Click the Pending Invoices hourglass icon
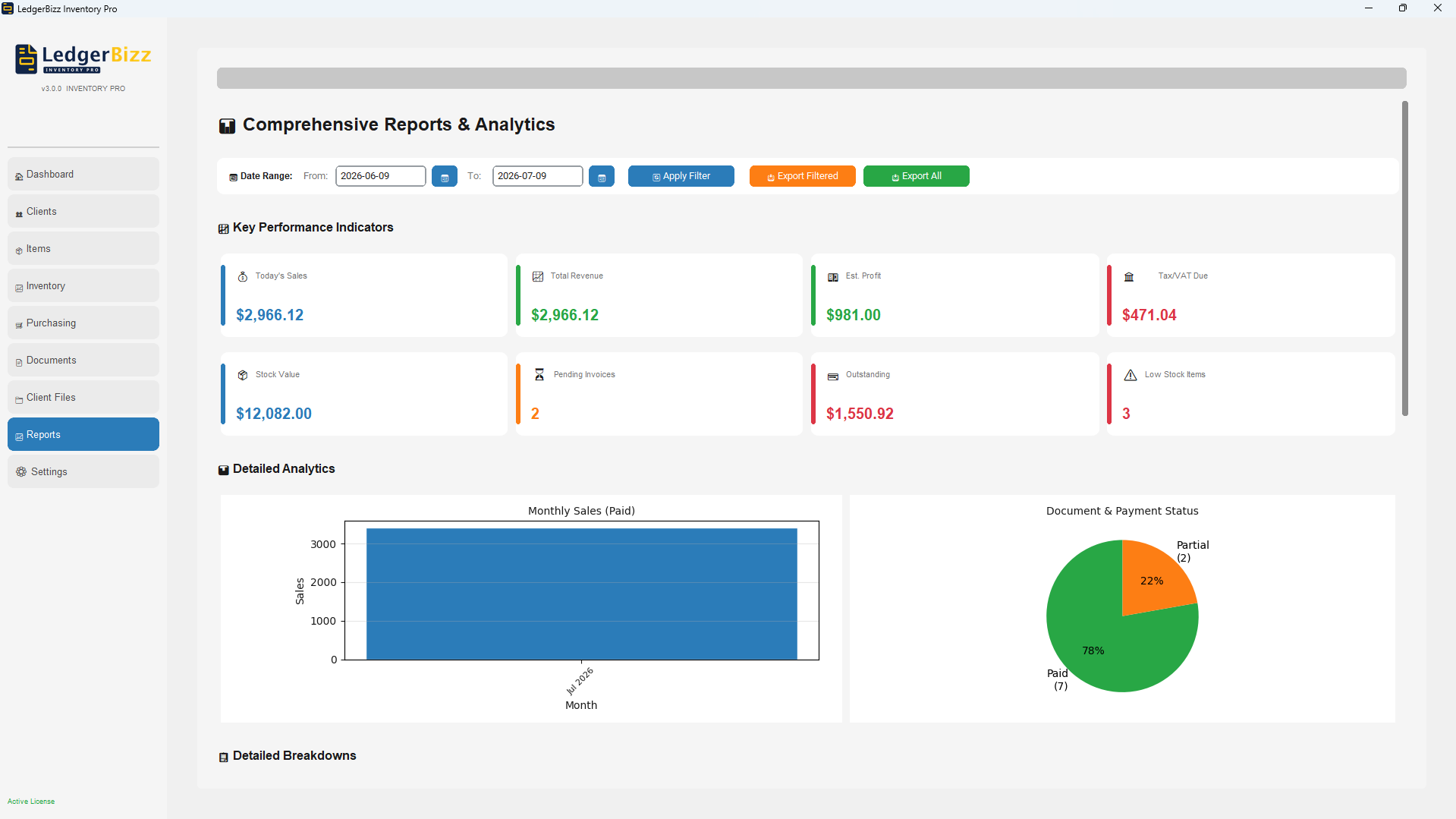Image resolution: width=1456 pixels, height=819 pixels. point(539,375)
